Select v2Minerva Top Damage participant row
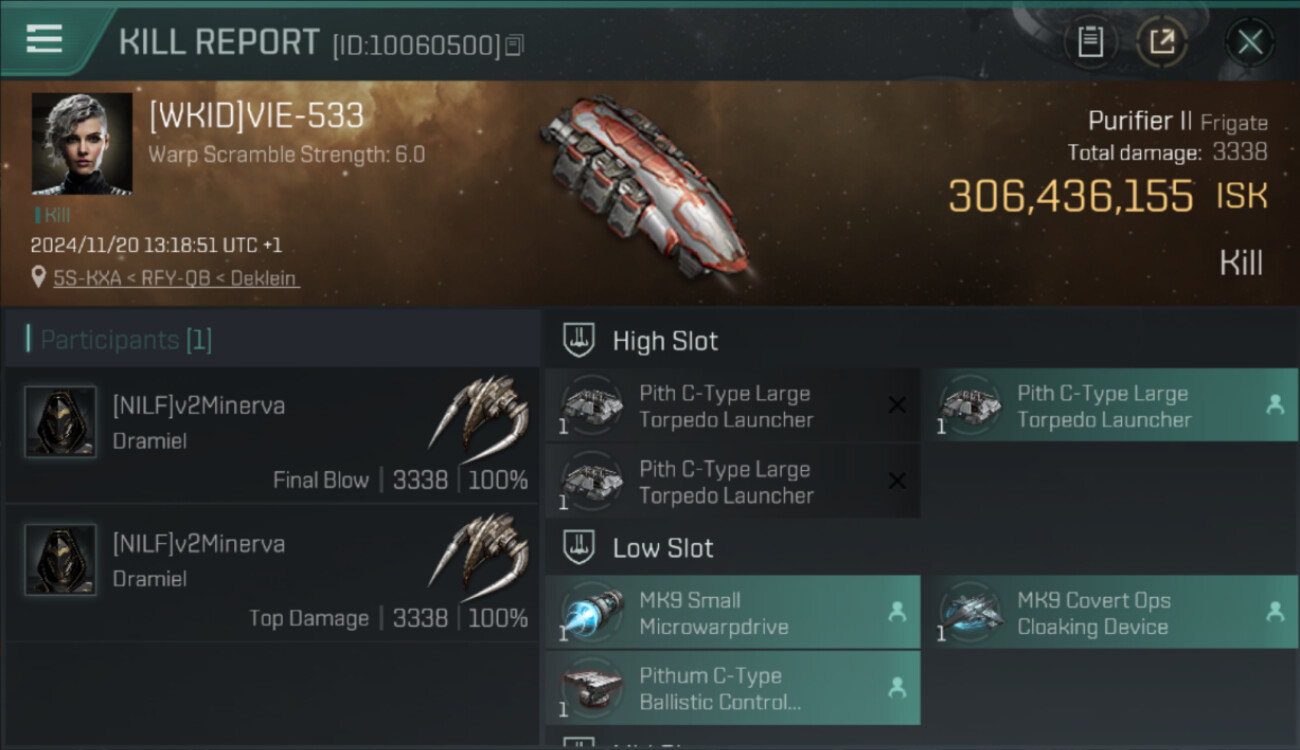 click(272, 574)
